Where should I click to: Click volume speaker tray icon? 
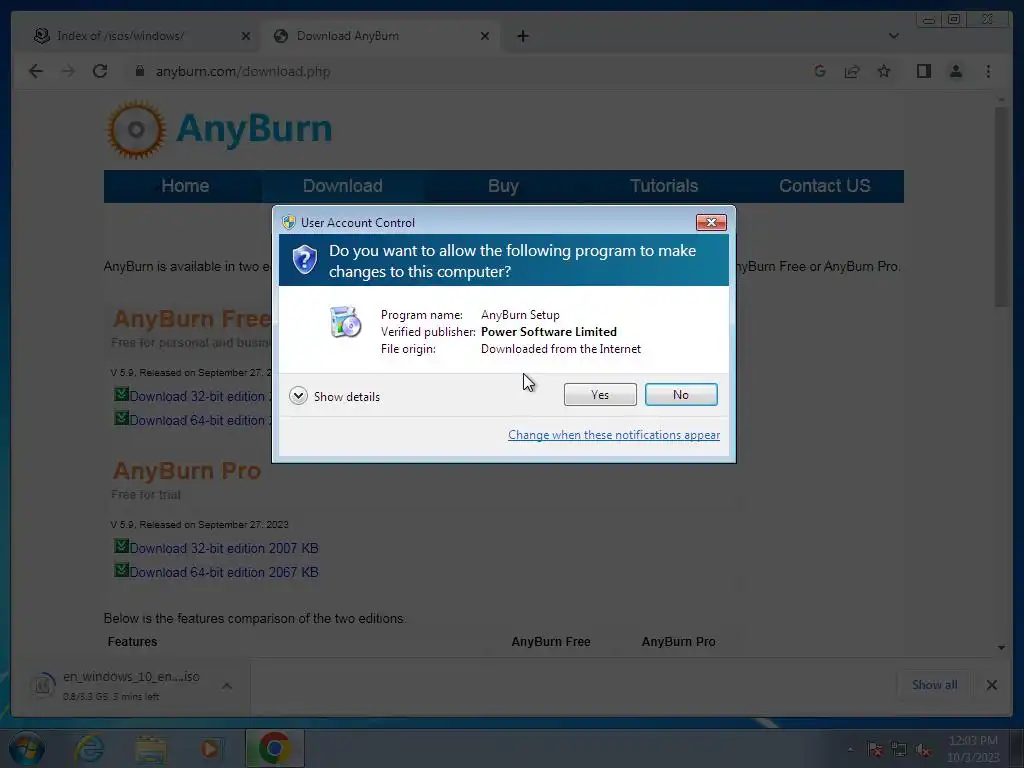pyautogui.click(x=923, y=750)
